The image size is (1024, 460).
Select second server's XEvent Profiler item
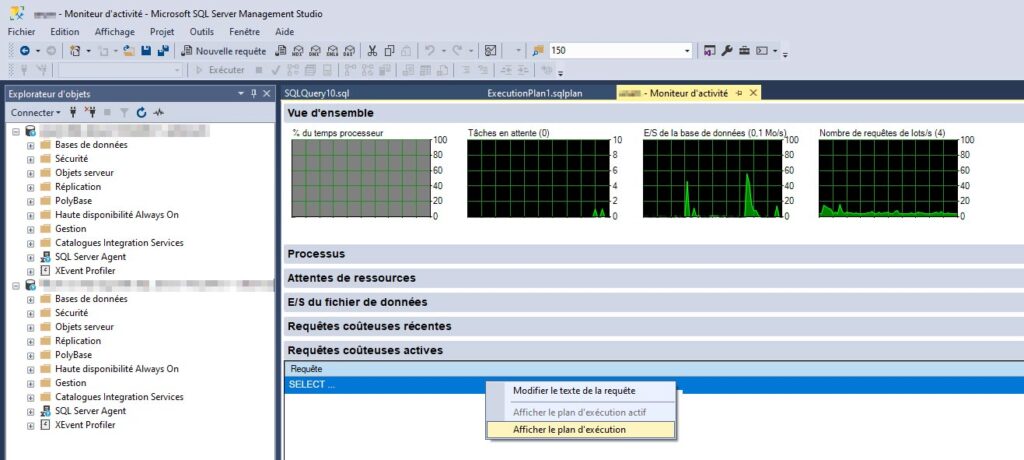click(86, 425)
